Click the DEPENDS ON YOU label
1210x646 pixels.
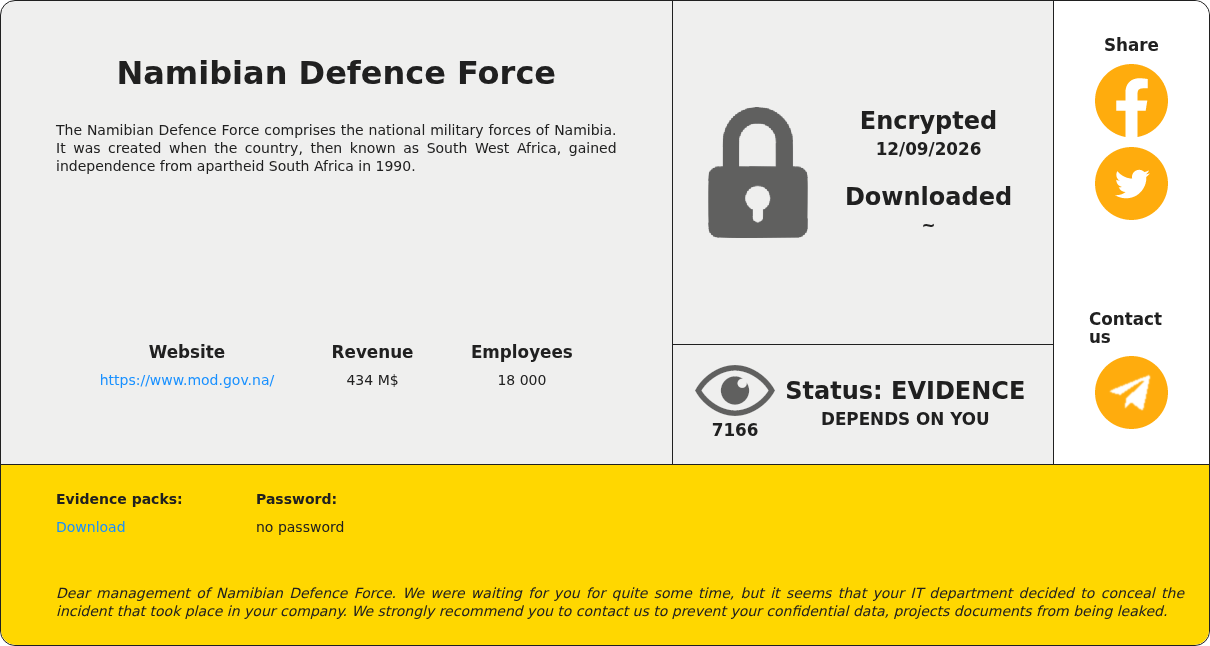click(x=905, y=419)
